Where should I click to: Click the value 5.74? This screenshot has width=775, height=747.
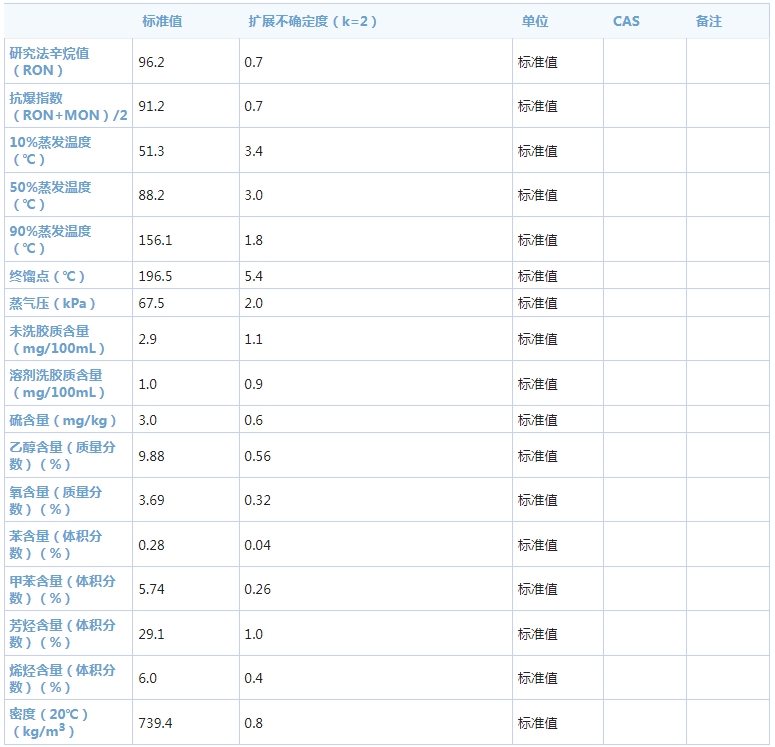coord(151,589)
